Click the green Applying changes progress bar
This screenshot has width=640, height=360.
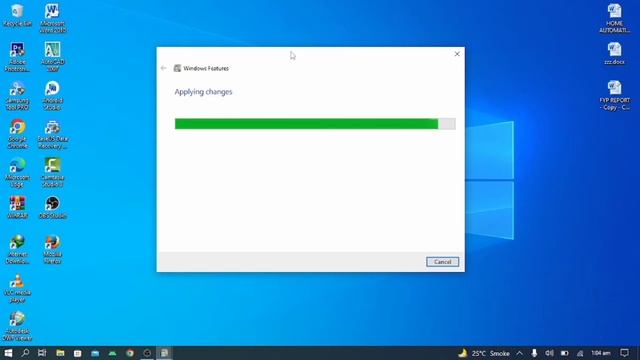315,124
